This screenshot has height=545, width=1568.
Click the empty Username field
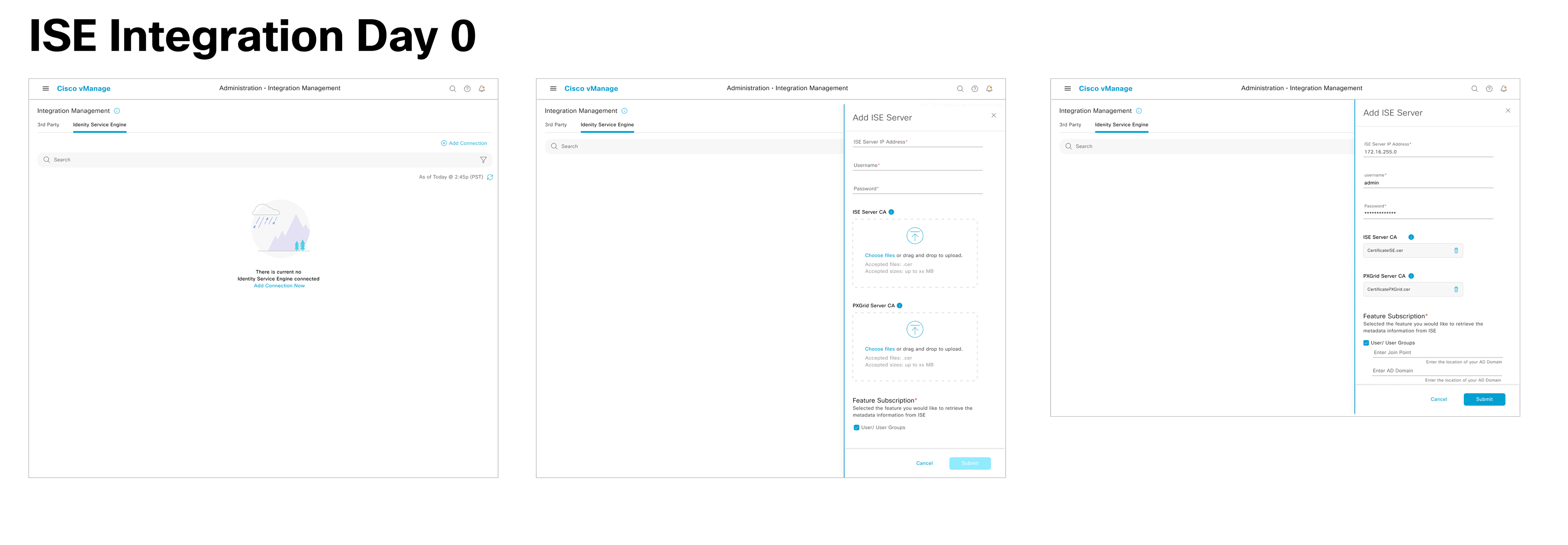click(x=917, y=165)
